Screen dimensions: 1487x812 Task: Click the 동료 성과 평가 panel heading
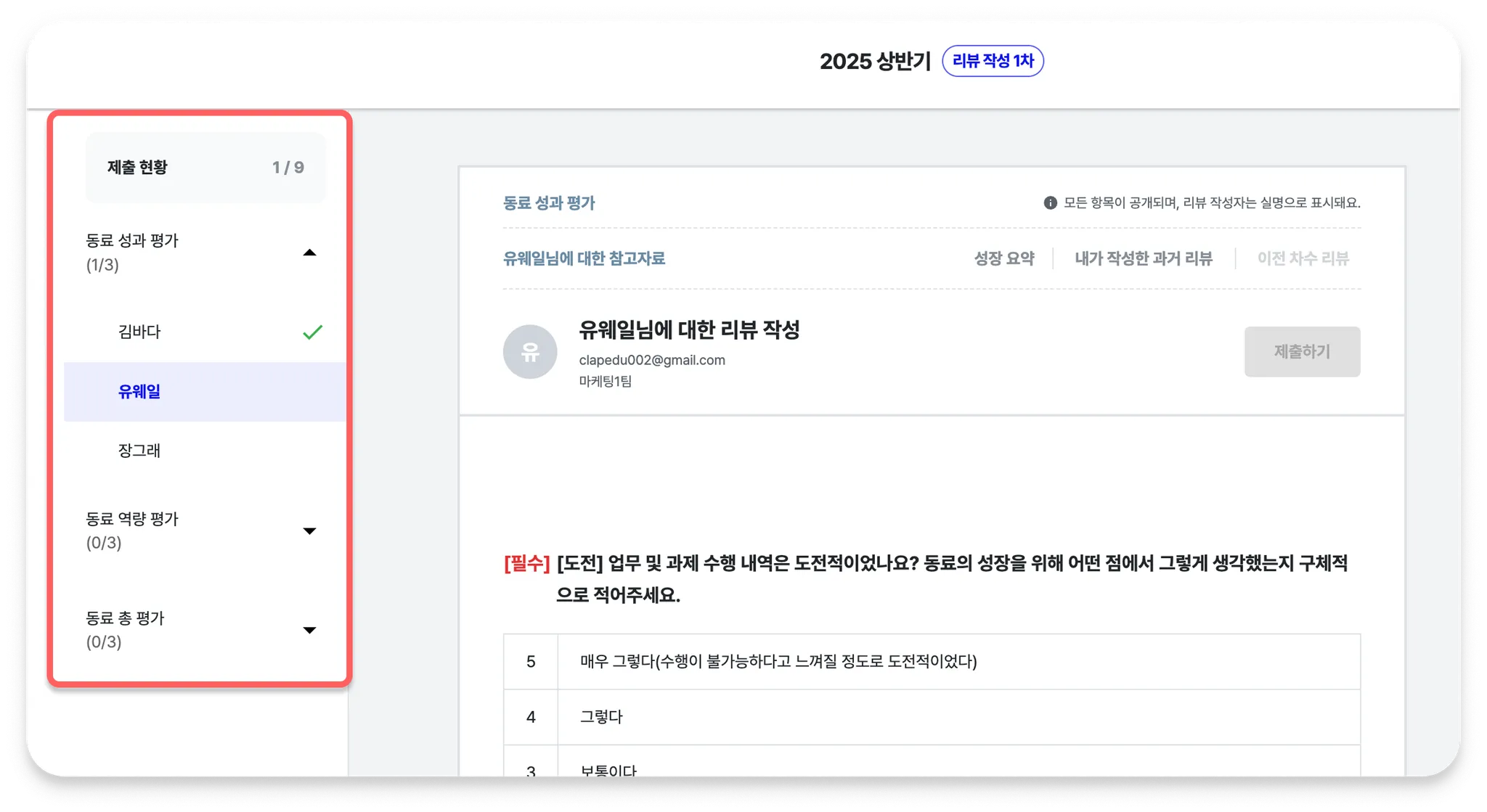[549, 203]
